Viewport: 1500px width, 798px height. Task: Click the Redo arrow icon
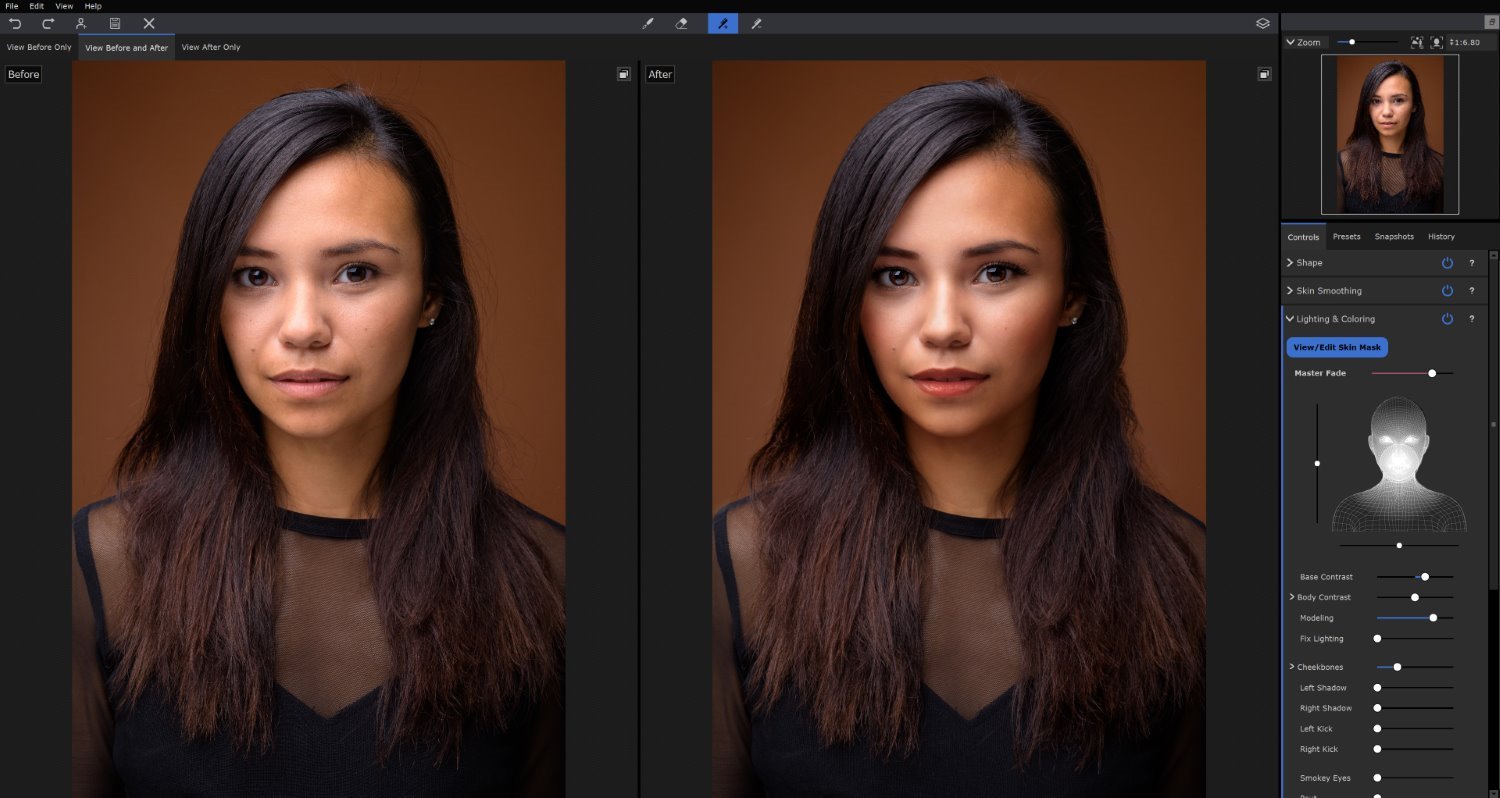click(48, 23)
